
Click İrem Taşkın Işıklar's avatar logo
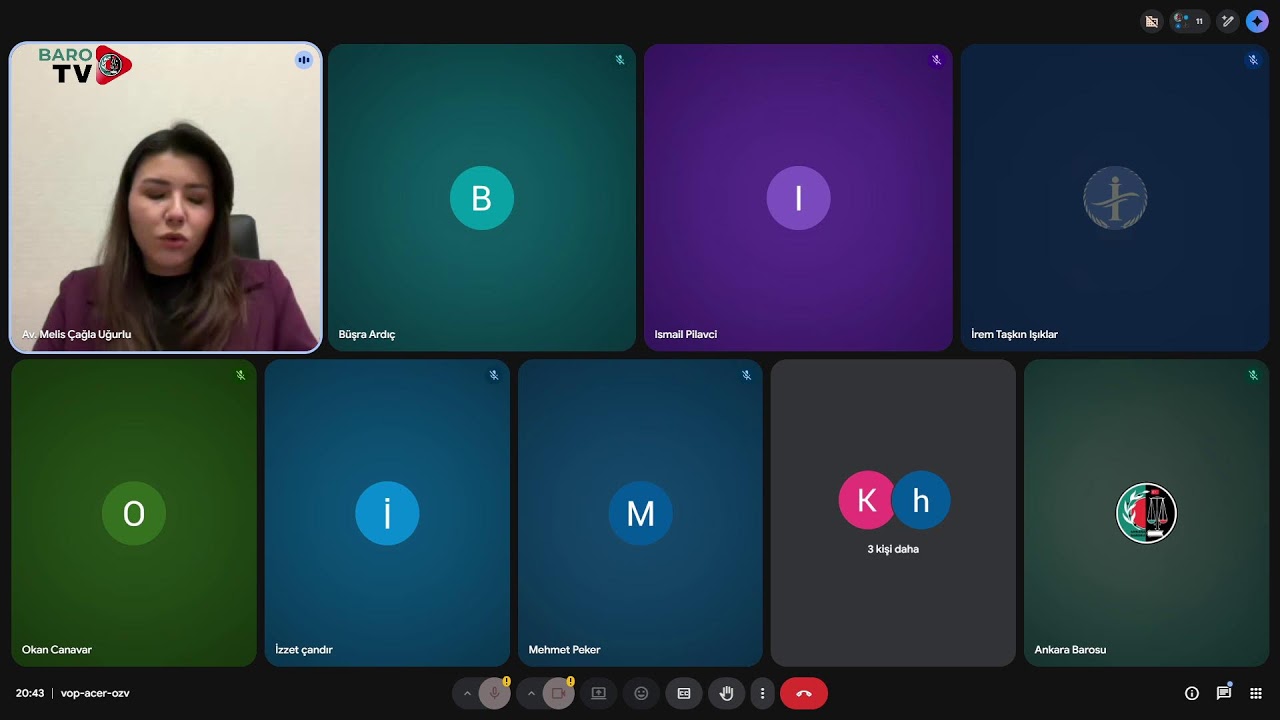(1115, 198)
